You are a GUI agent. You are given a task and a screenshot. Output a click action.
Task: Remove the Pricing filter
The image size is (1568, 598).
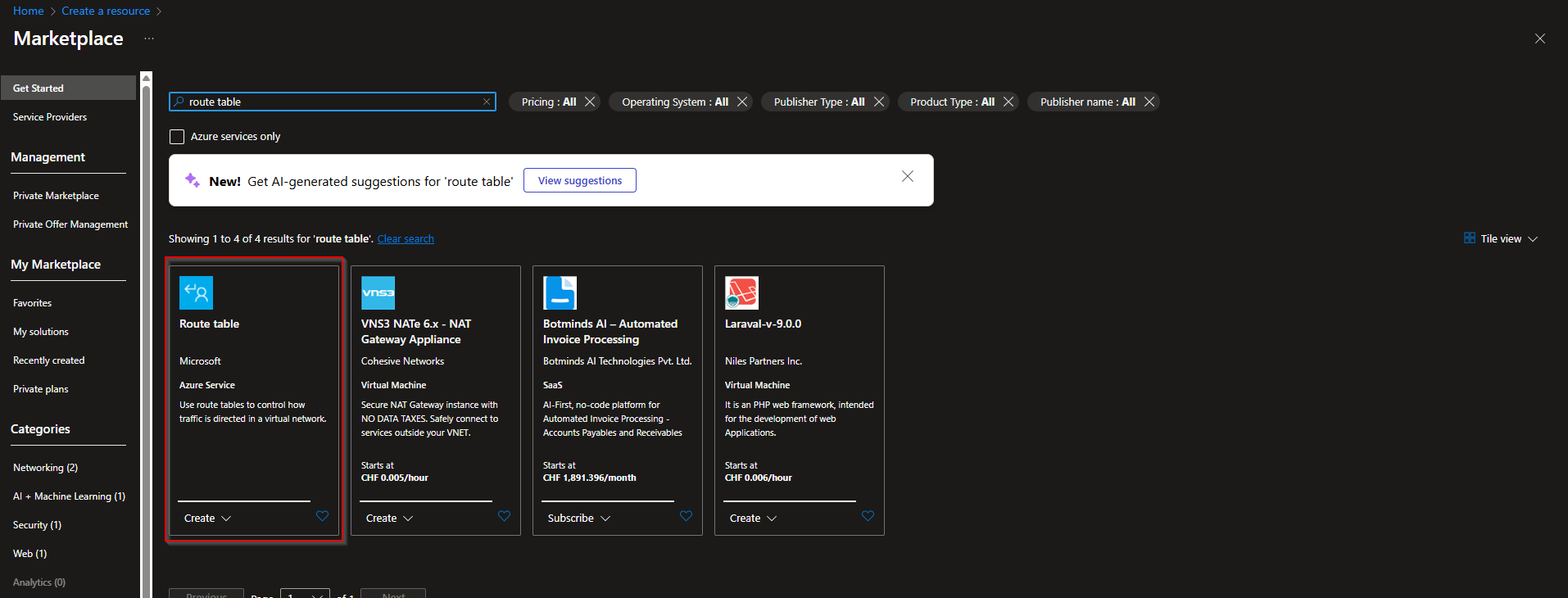click(590, 102)
